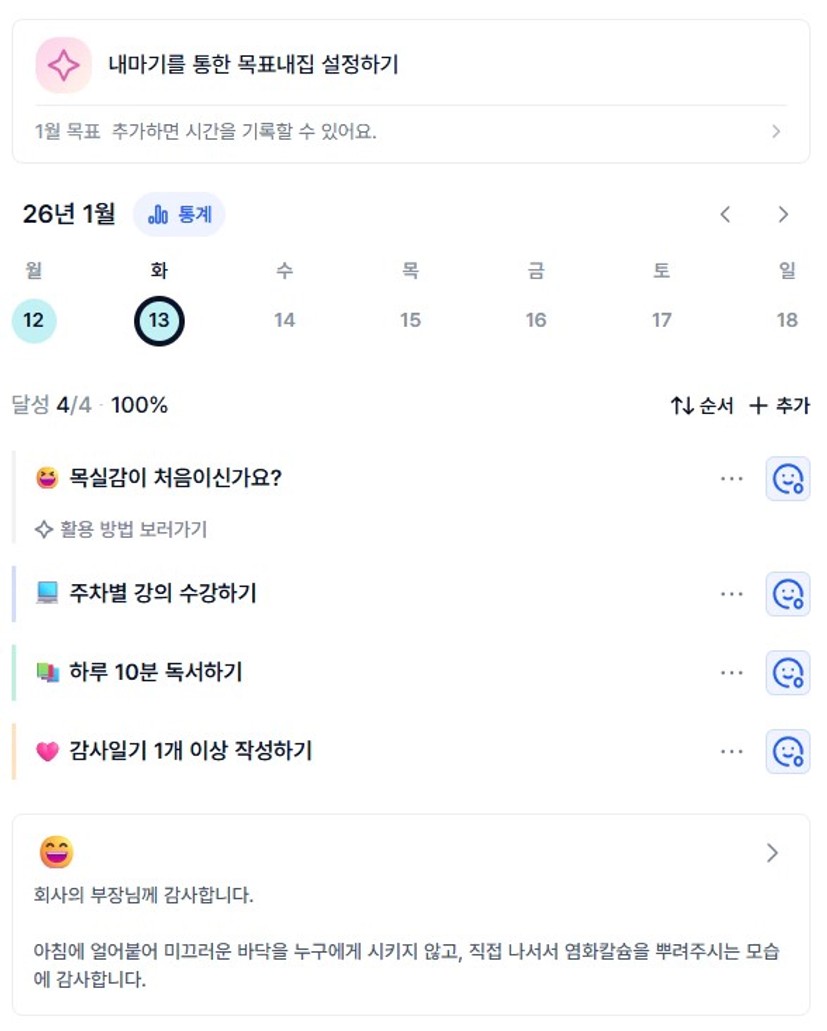Toggle completion emoji for 하루 10분 독서하기
The image size is (827, 1031).
(x=788, y=673)
